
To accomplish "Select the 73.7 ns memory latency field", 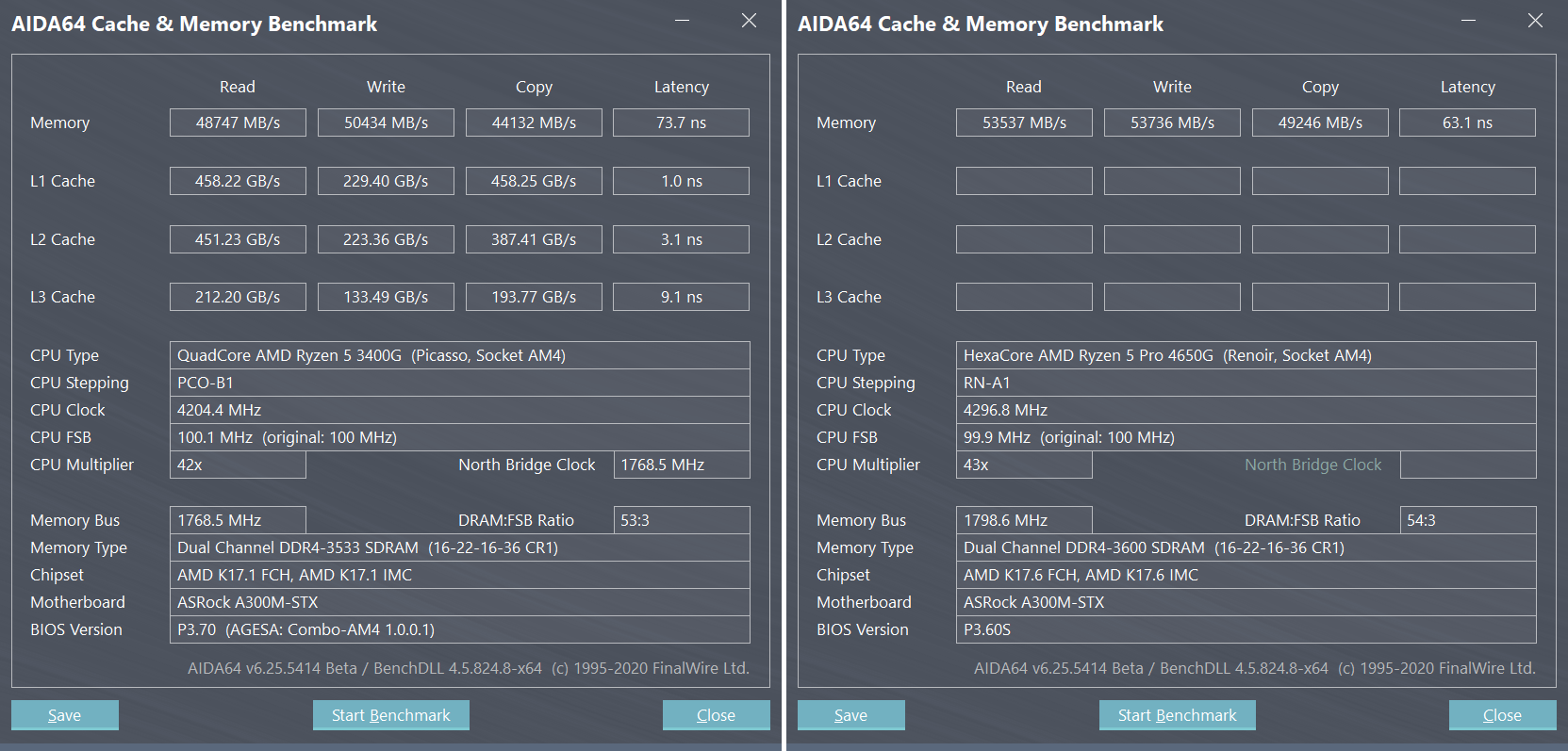I will (681, 122).
